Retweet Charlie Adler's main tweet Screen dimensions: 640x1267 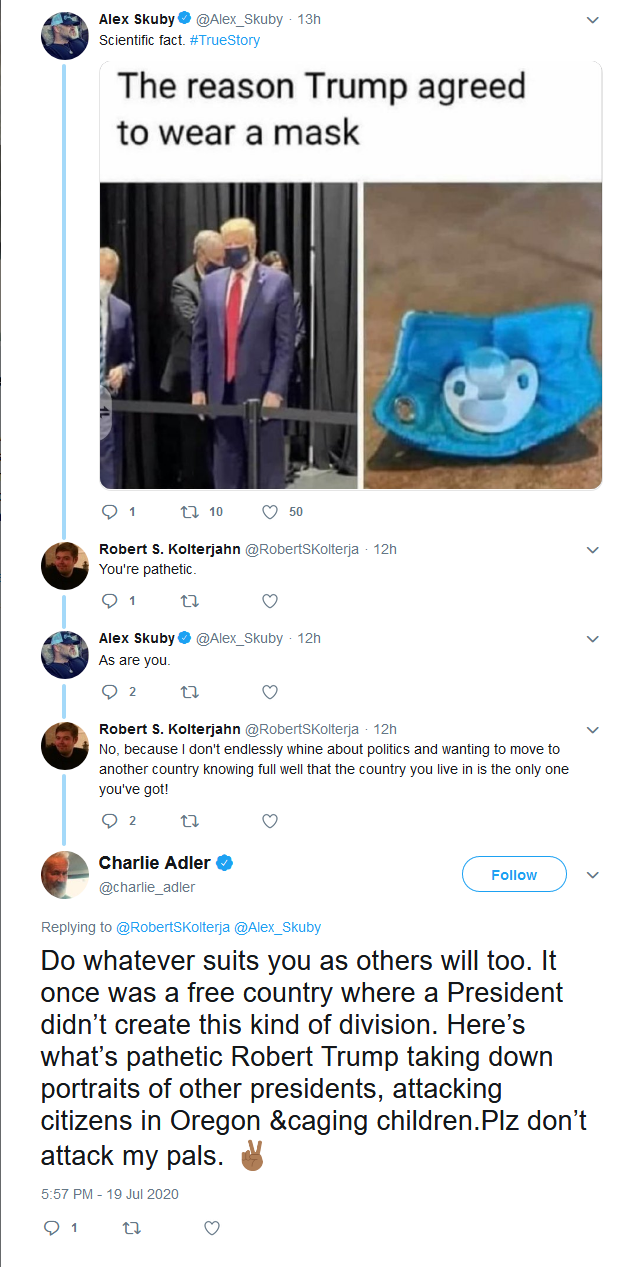[131, 1227]
